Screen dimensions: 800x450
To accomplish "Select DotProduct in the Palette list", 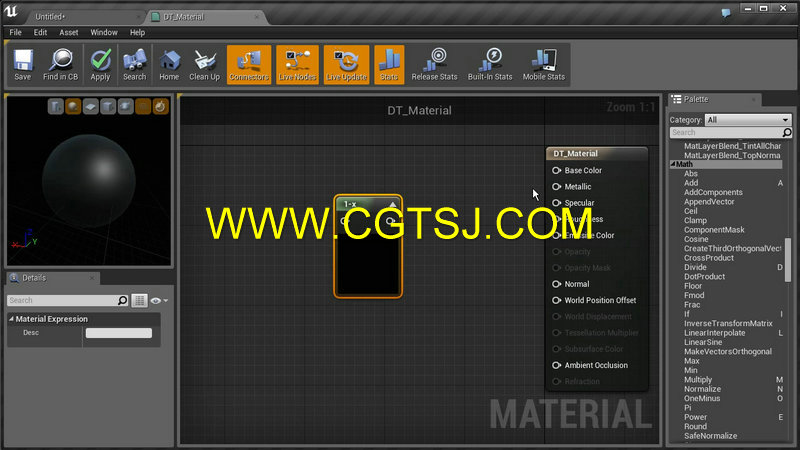I will pos(704,277).
